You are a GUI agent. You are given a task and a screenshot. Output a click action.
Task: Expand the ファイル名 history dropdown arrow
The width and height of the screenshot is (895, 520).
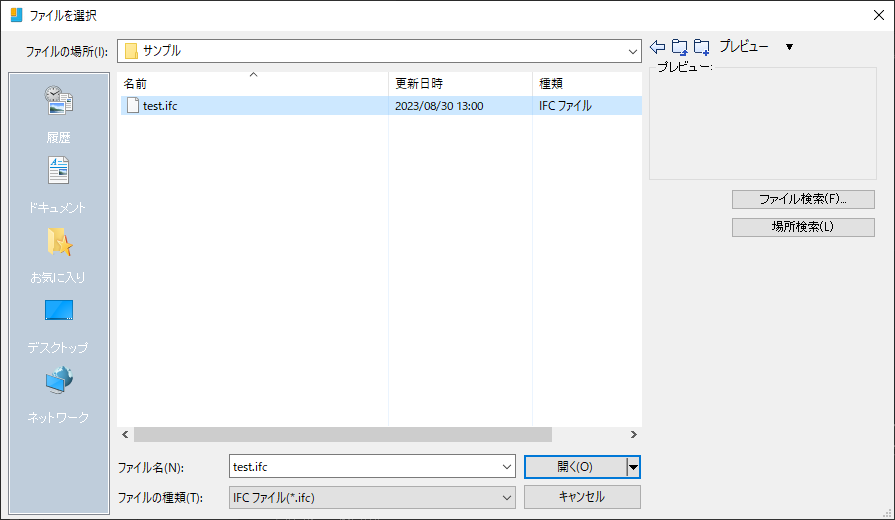point(507,467)
